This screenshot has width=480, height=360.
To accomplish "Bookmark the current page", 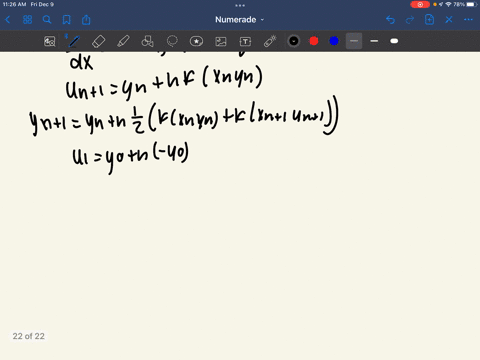I will pyautogui.click(x=67, y=20).
